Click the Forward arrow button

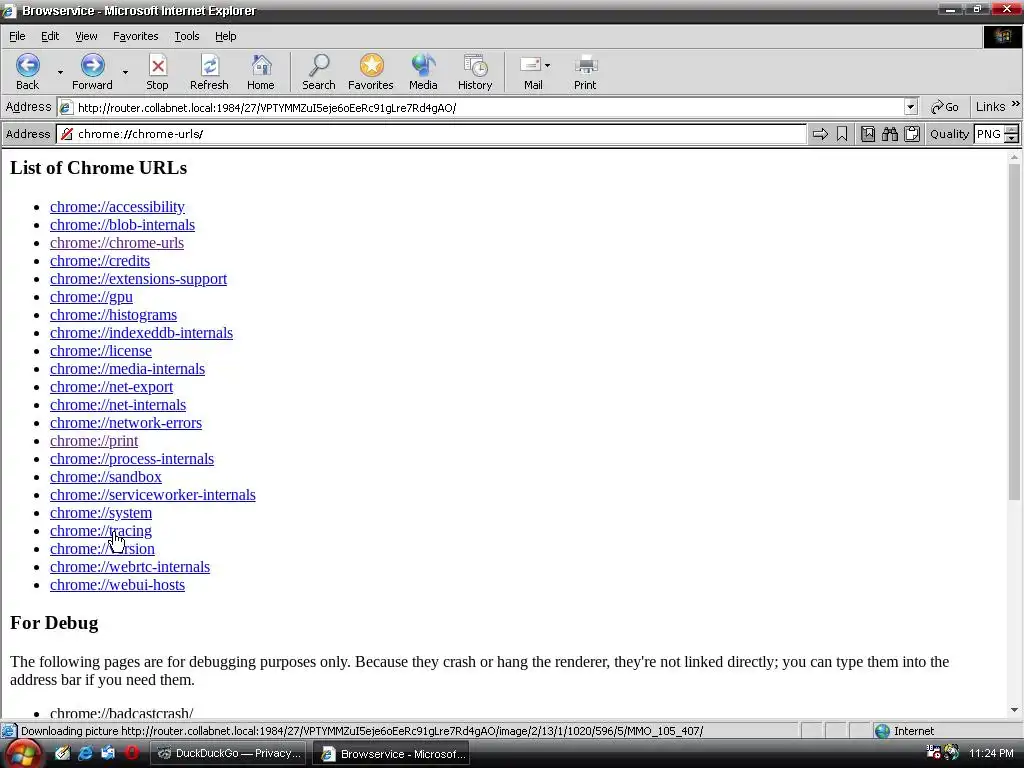pos(92,72)
